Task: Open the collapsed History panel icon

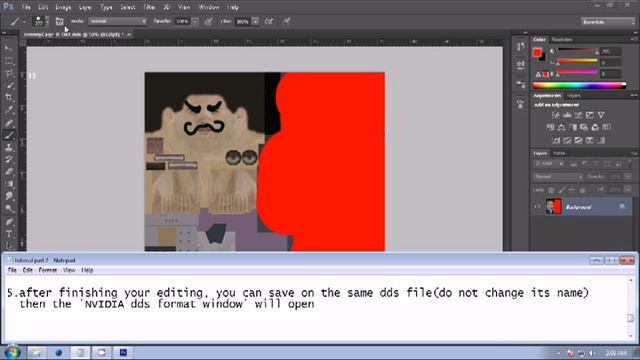Action: [520, 47]
